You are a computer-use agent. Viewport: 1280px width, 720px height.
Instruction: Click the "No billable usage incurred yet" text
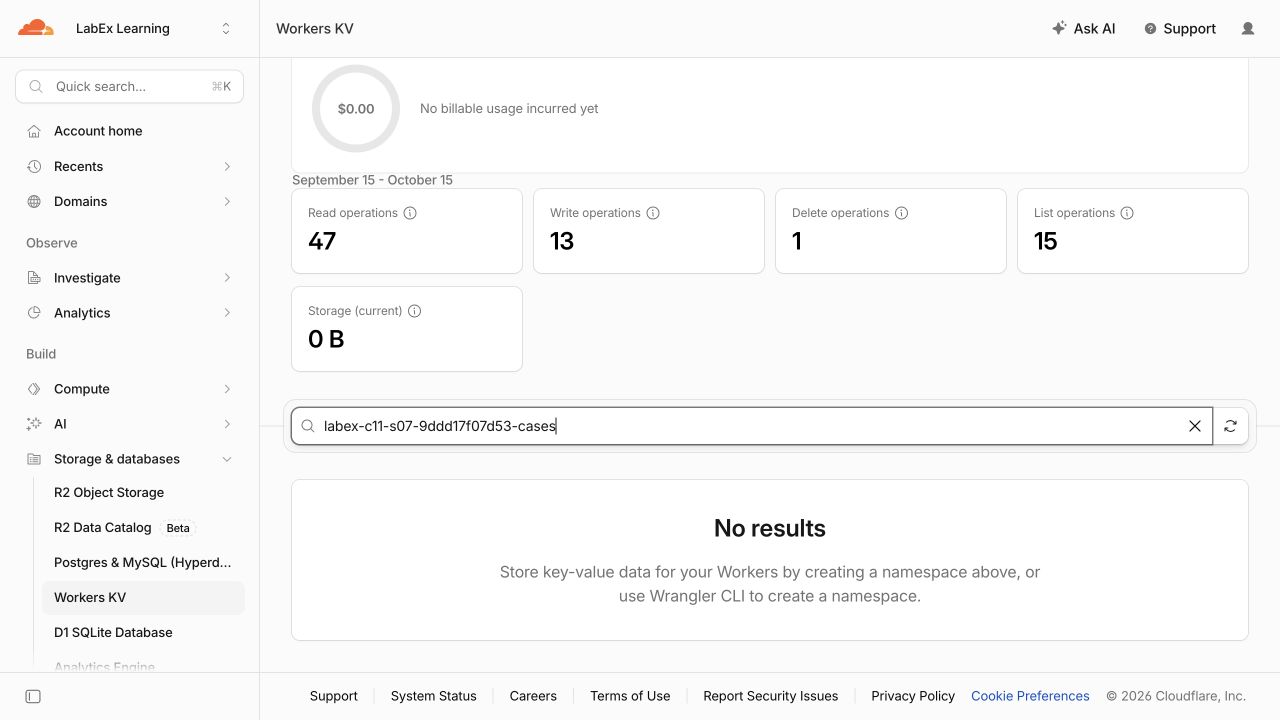[x=509, y=109]
